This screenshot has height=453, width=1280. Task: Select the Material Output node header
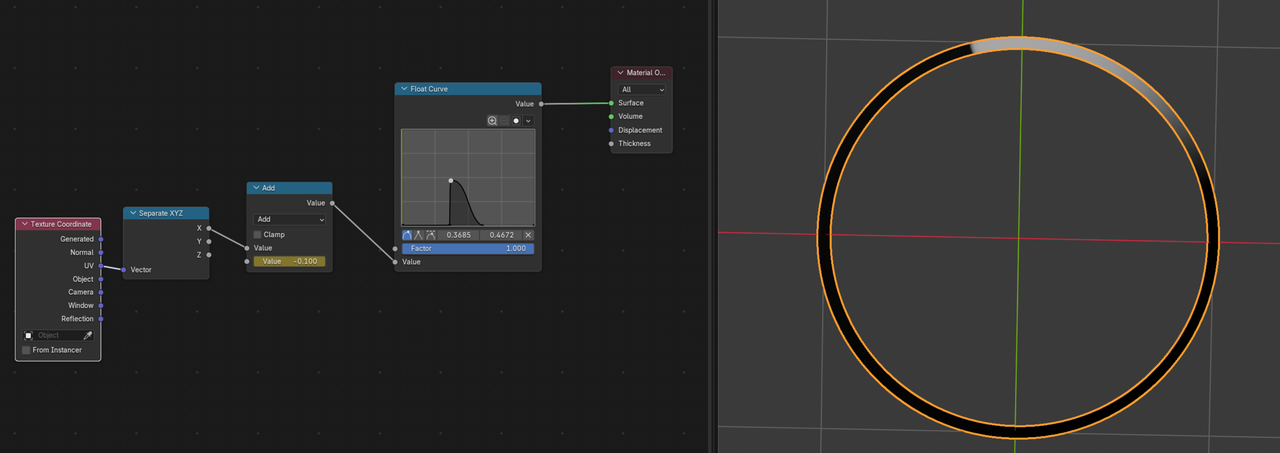pos(641,73)
